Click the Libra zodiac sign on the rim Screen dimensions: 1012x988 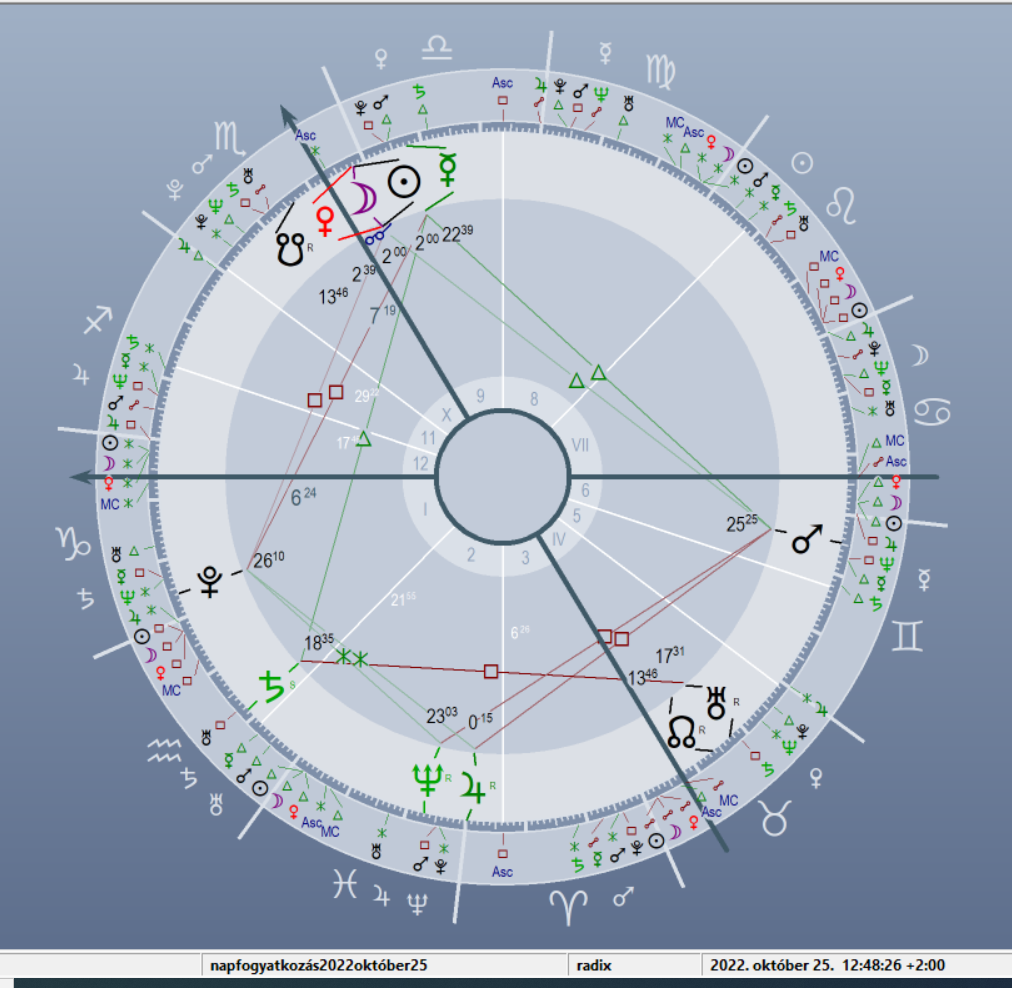pos(437,45)
